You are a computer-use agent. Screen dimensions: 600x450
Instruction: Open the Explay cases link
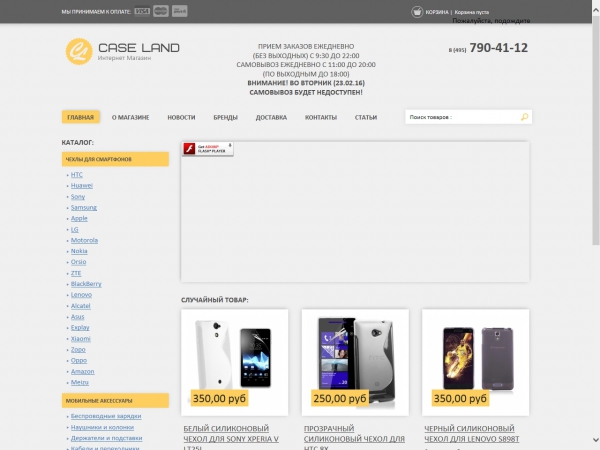tap(80, 328)
